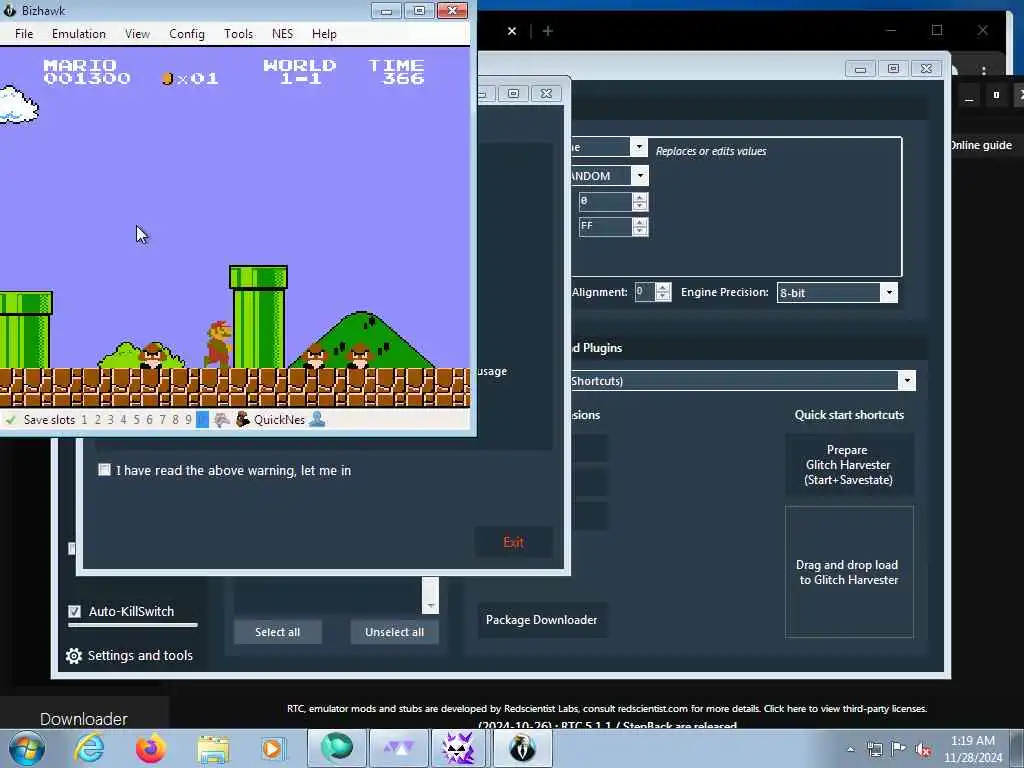Expand the RANDOM value dropdown
This screenshot has height=768, width=1024.
coord(640,176)
